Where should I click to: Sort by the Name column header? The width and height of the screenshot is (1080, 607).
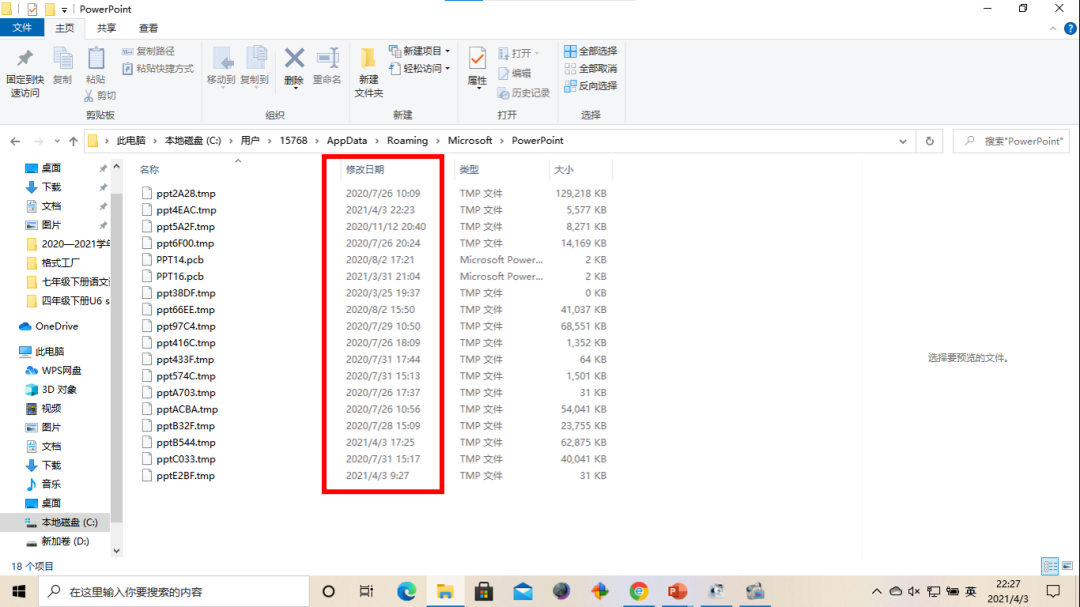click(x=149, y=169)
